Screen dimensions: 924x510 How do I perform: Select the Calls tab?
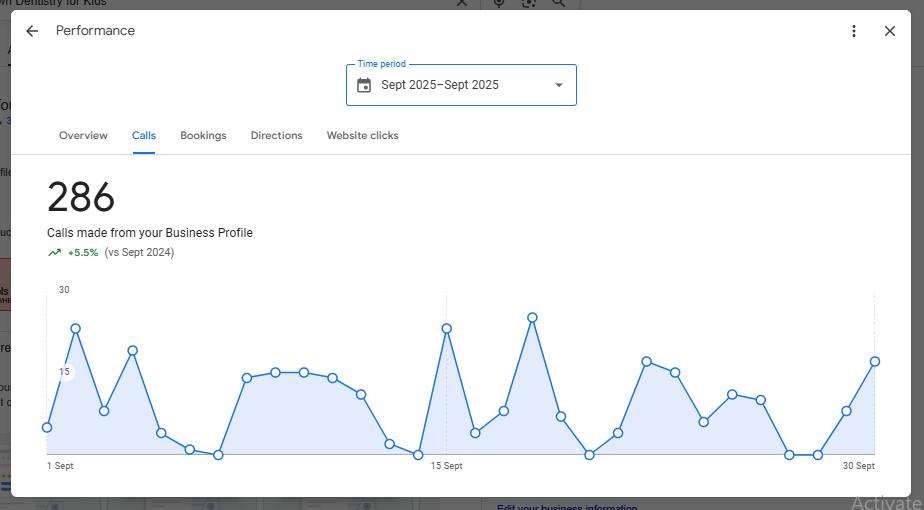click(144, 135)
